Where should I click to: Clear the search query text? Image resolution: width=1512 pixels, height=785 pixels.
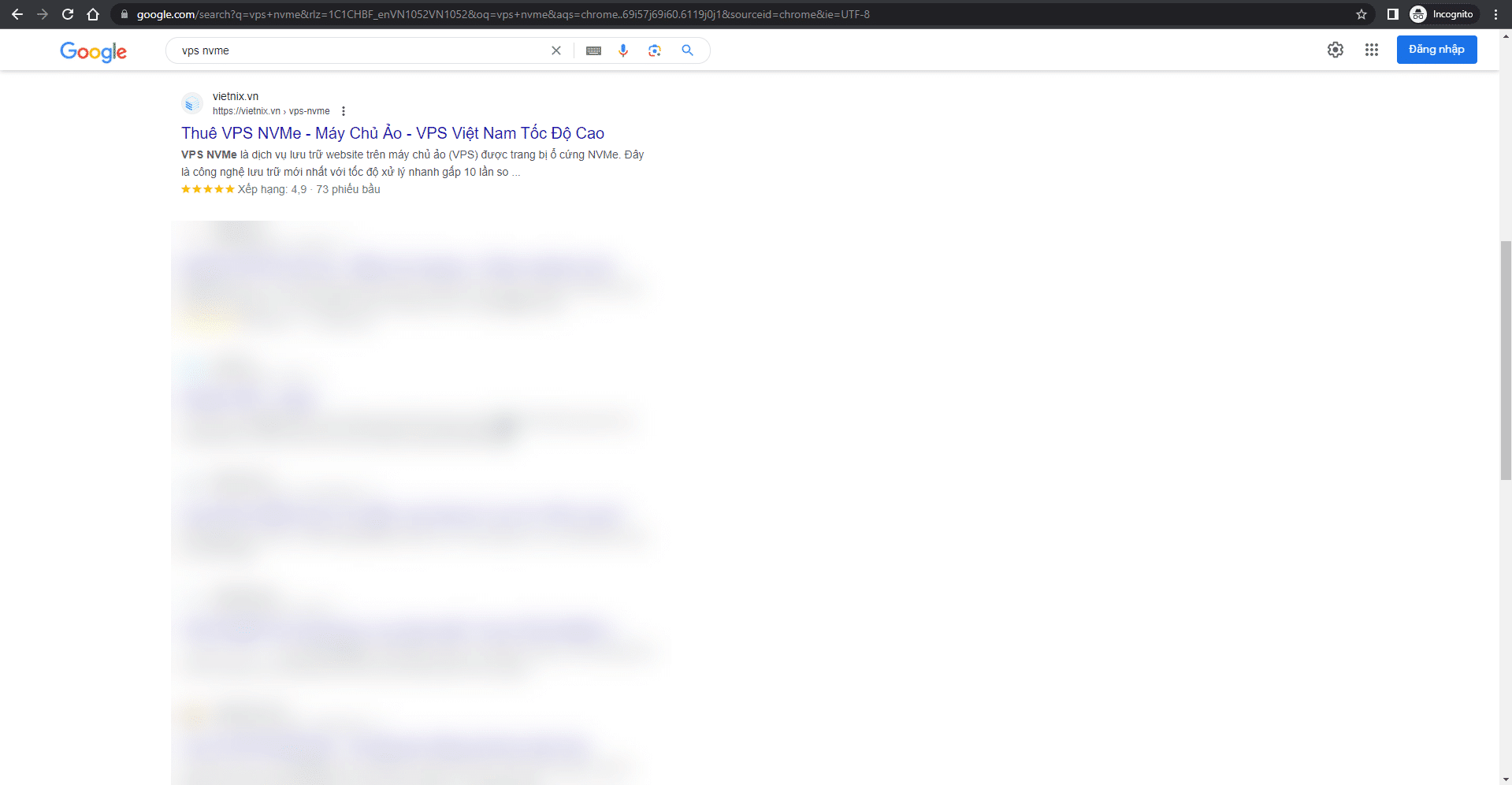556,50
